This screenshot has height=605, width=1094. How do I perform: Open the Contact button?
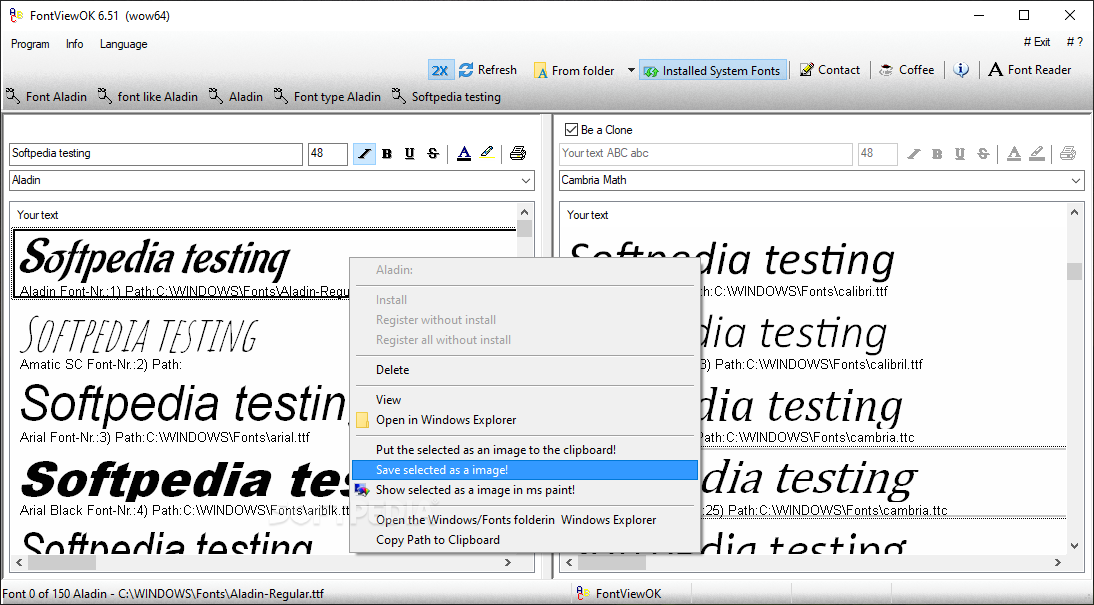(830, 70)
